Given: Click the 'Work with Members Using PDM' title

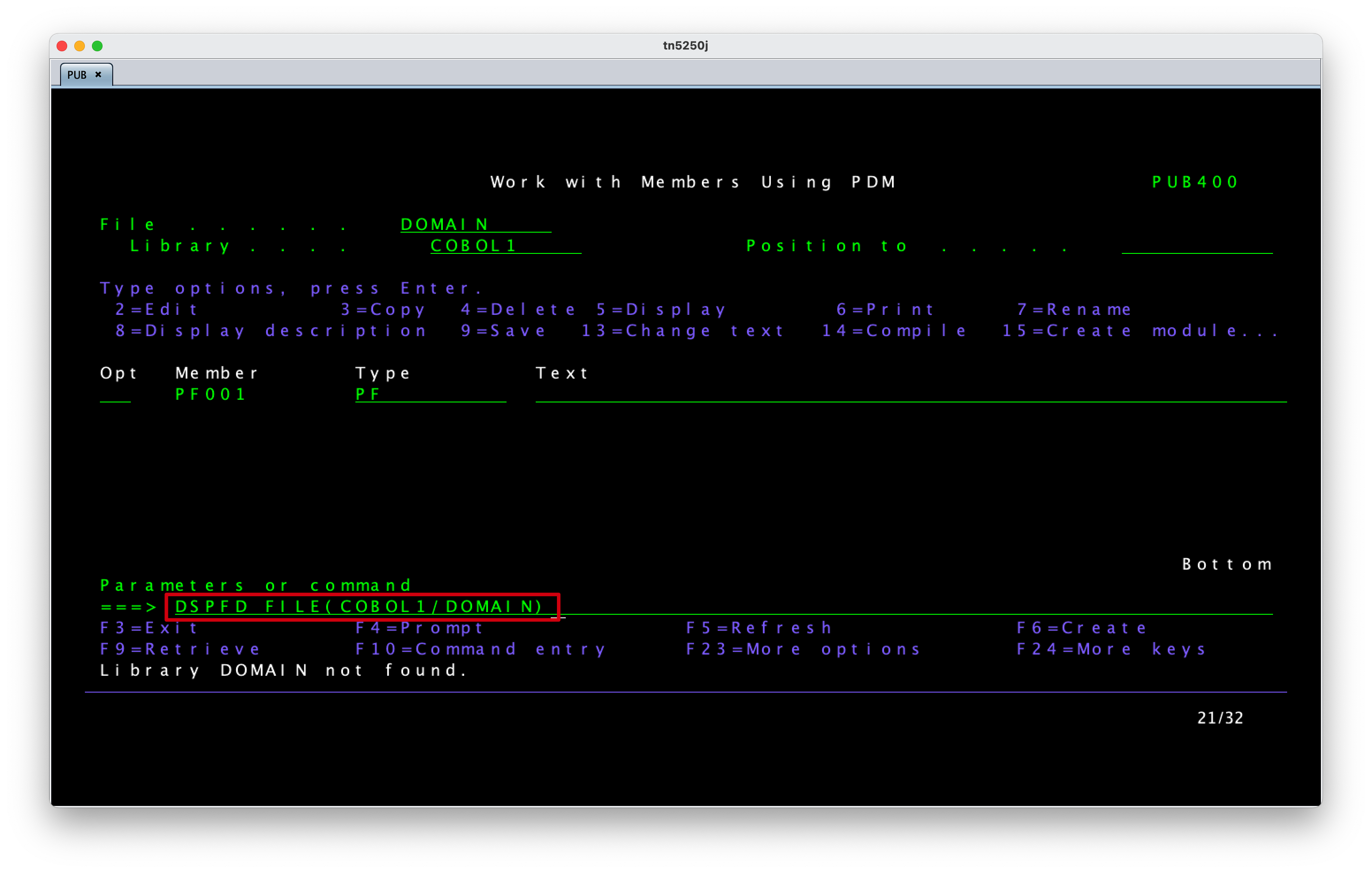Looking at the screenshot, I should [x=693, y=182].
